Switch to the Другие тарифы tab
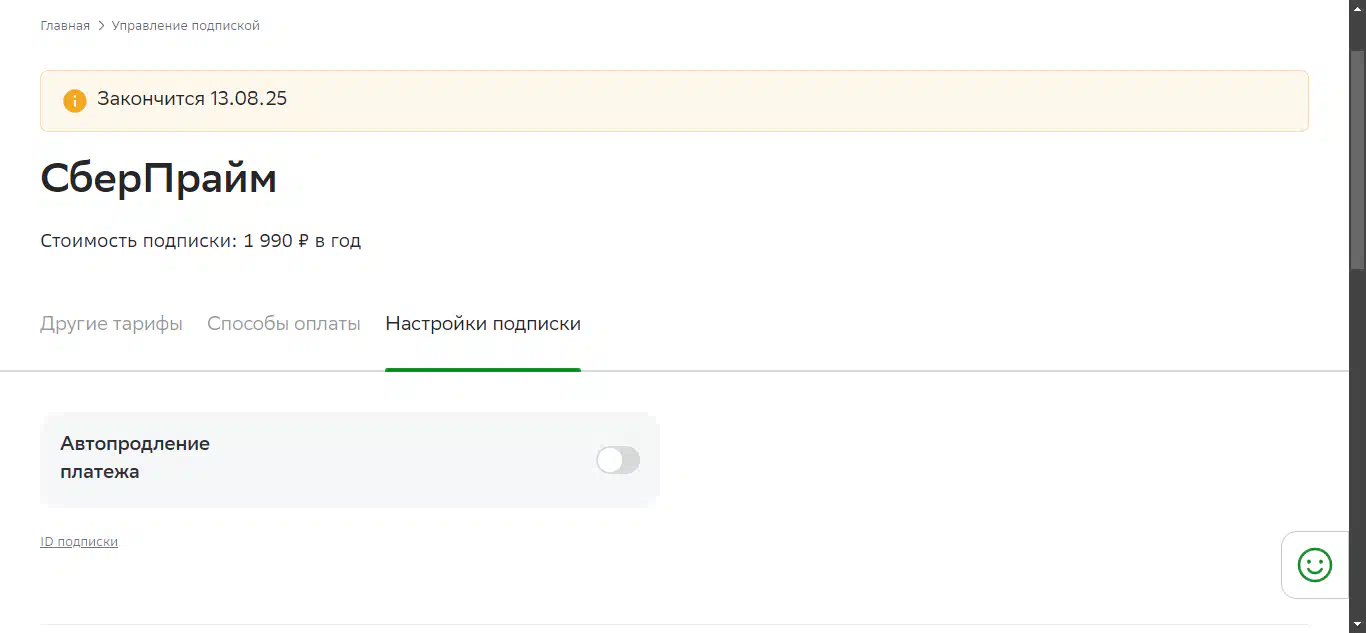 [111, 324]
